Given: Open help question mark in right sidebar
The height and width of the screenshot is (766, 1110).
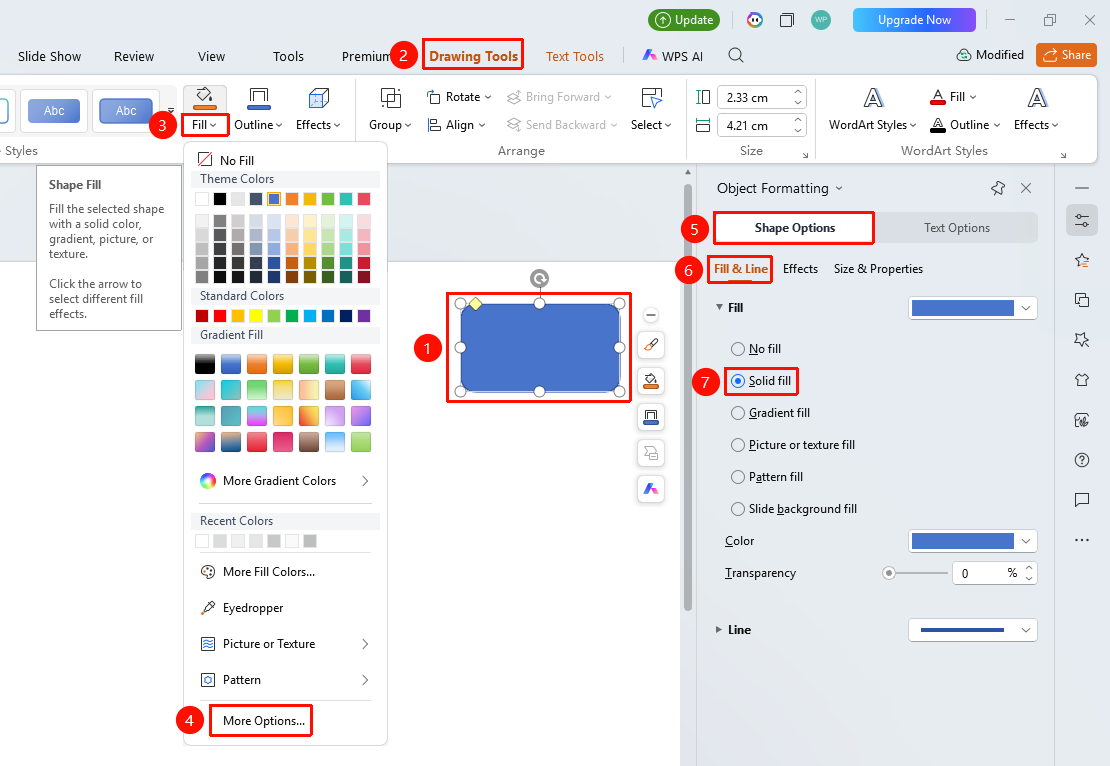Looking at the screenshot, I should coord(1082,460).
